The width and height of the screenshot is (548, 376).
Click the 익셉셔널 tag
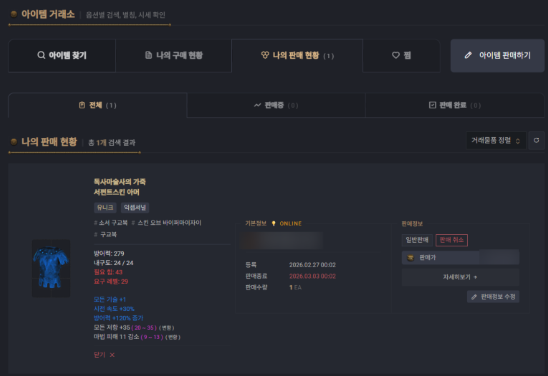pyautogui.click(x=135, y=208)
